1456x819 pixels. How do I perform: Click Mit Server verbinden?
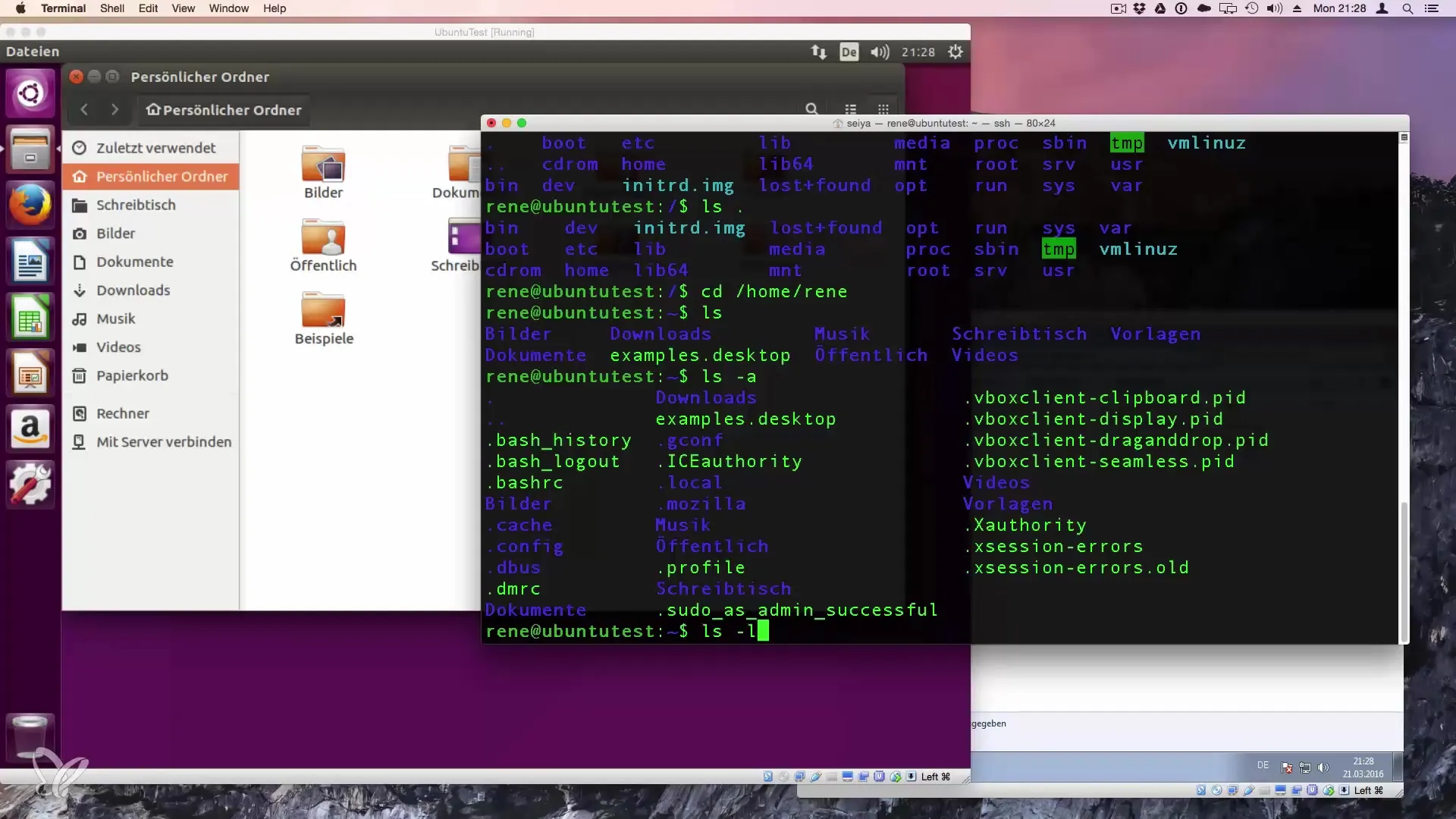[x=151, y=442]
